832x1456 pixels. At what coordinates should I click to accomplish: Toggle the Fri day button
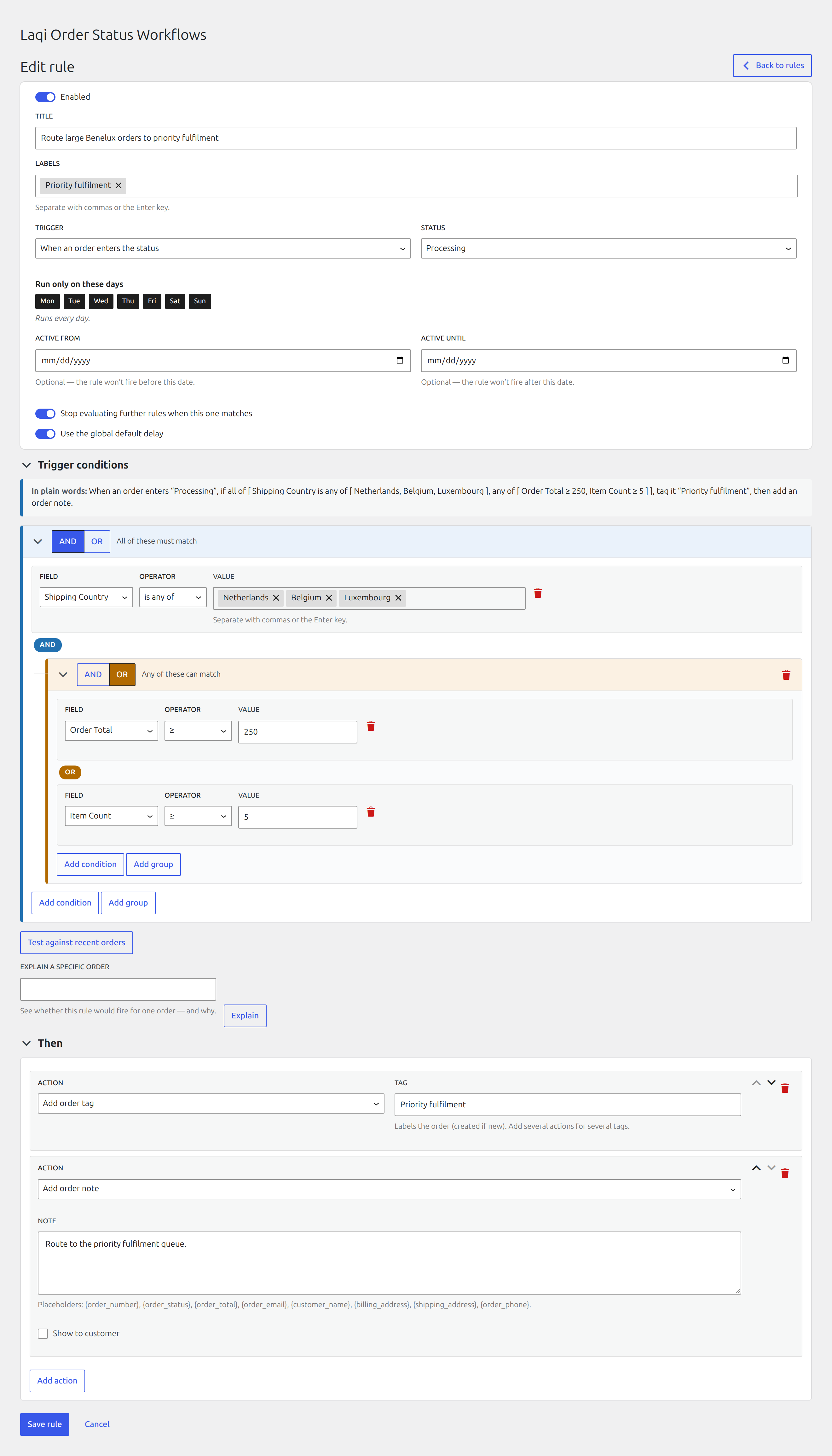tap(152, 301)
